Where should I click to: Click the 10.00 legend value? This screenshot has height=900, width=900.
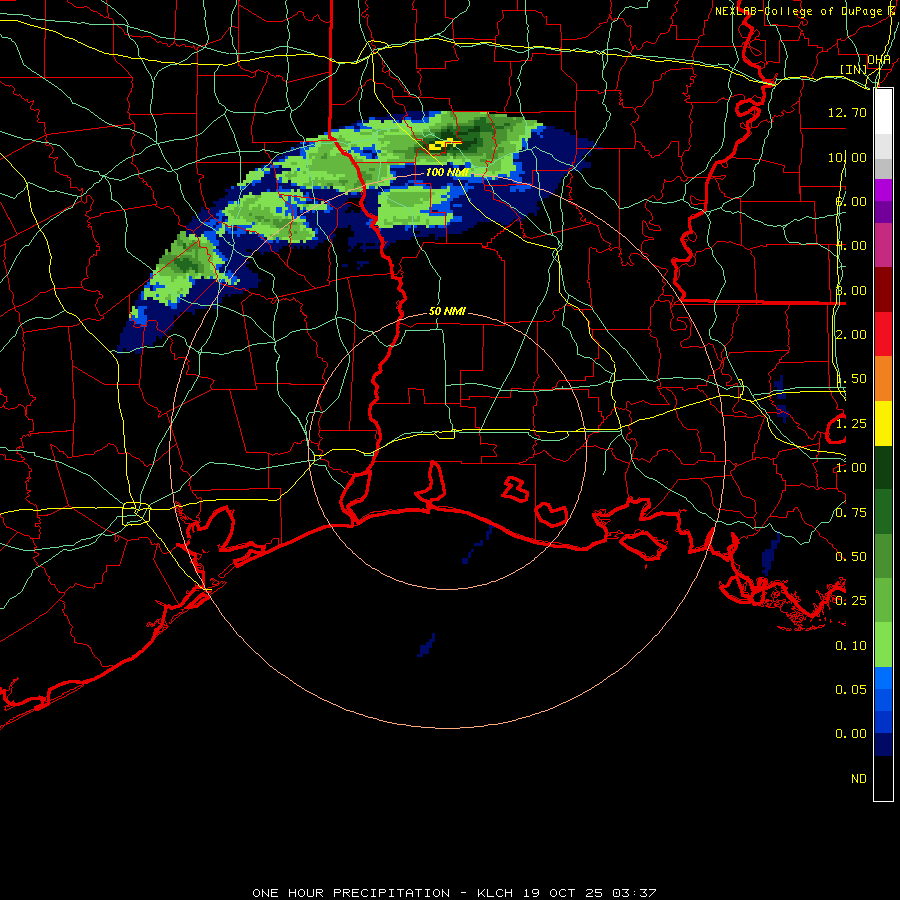847,157
